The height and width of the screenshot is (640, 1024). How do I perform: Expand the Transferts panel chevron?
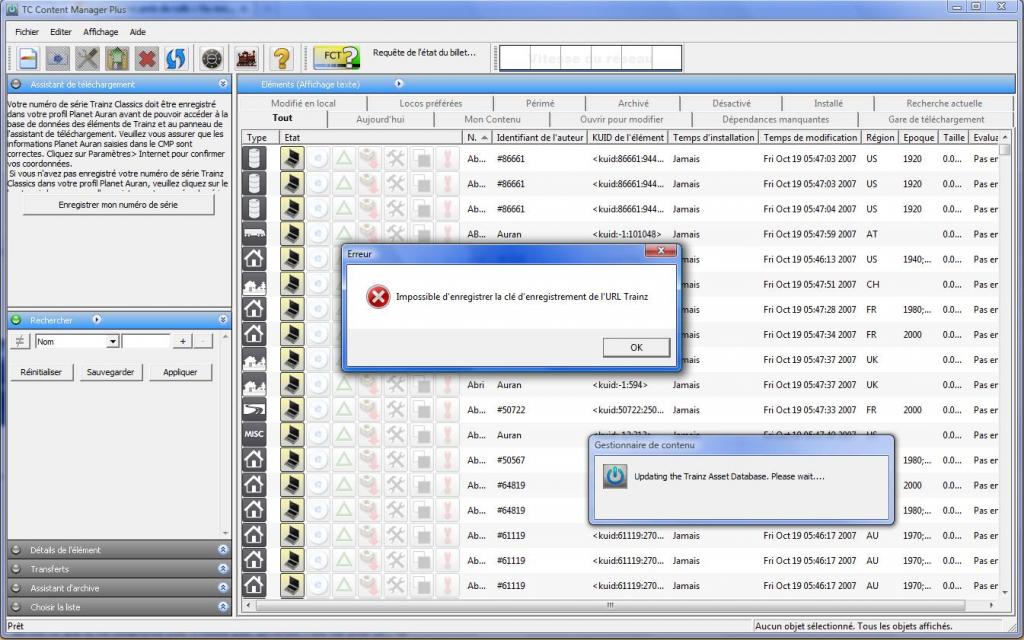(223, 569)
